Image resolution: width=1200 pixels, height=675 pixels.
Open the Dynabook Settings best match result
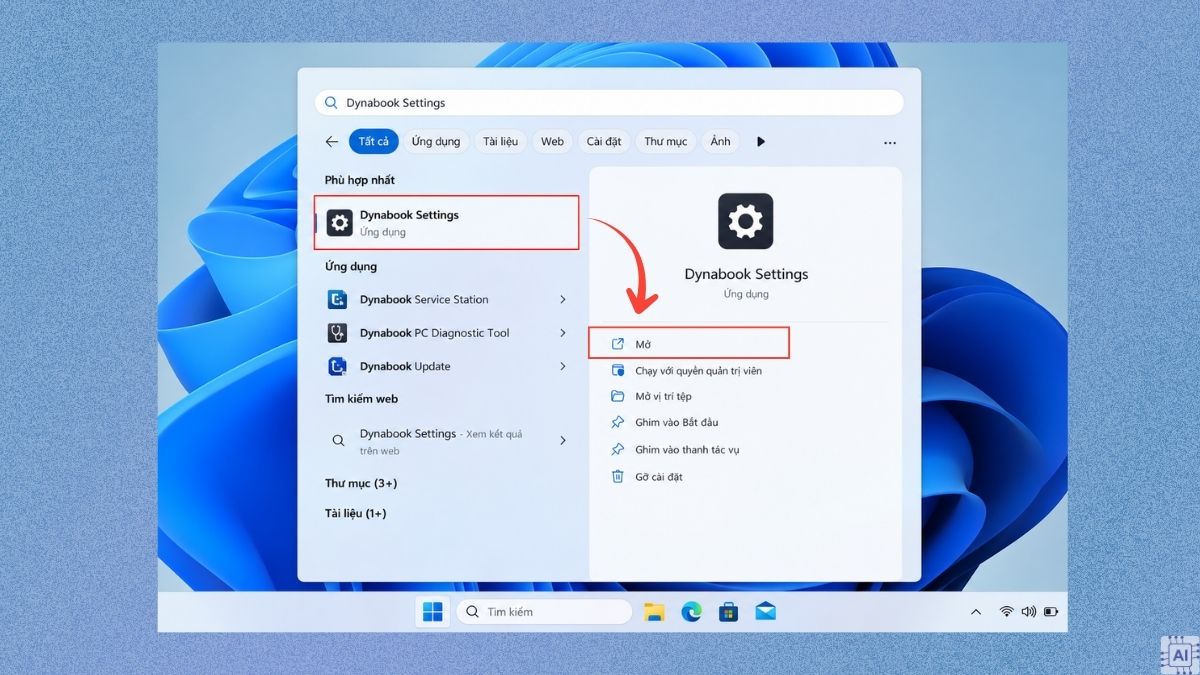(447, 222)
